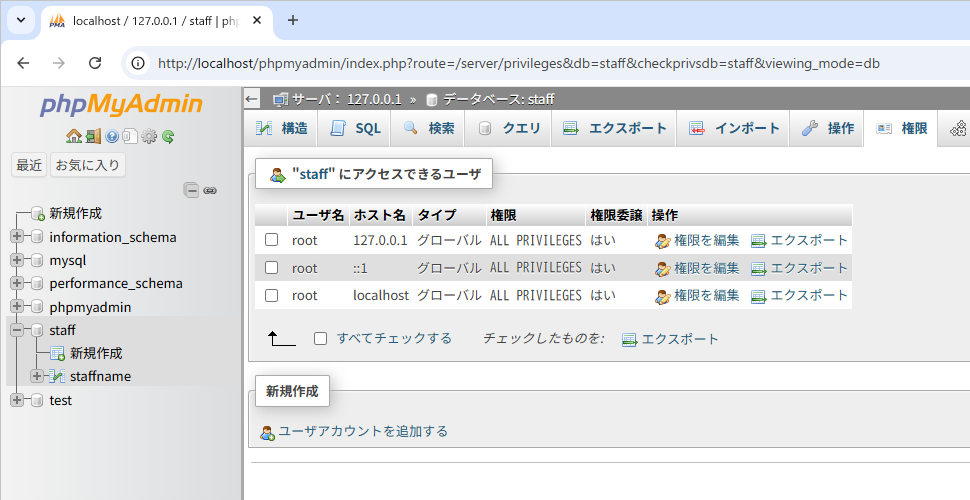Open a new browser tab

[293, 20]
